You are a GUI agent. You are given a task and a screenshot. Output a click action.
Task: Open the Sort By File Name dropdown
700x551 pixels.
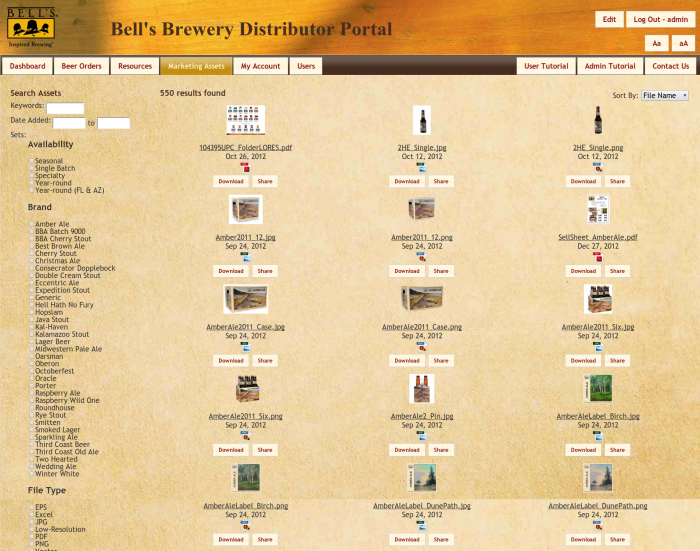point(665,96)
